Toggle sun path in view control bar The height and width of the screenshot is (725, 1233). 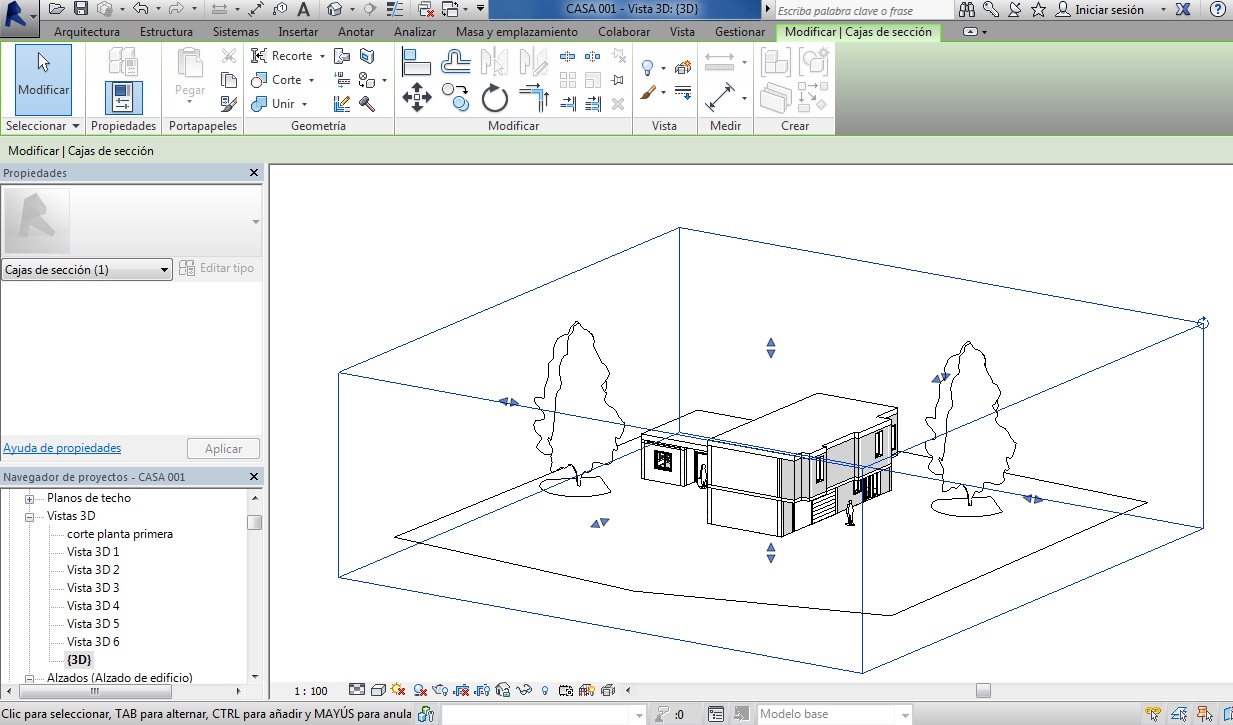click(398, 690)
